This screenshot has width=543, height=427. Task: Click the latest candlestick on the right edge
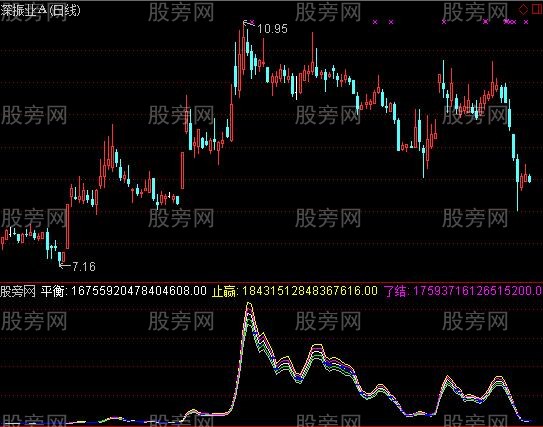(529, 179)
